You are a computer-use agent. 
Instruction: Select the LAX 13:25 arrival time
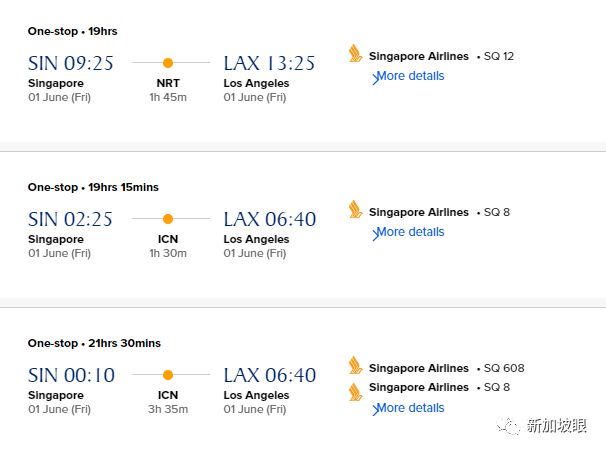click(269, 63)
